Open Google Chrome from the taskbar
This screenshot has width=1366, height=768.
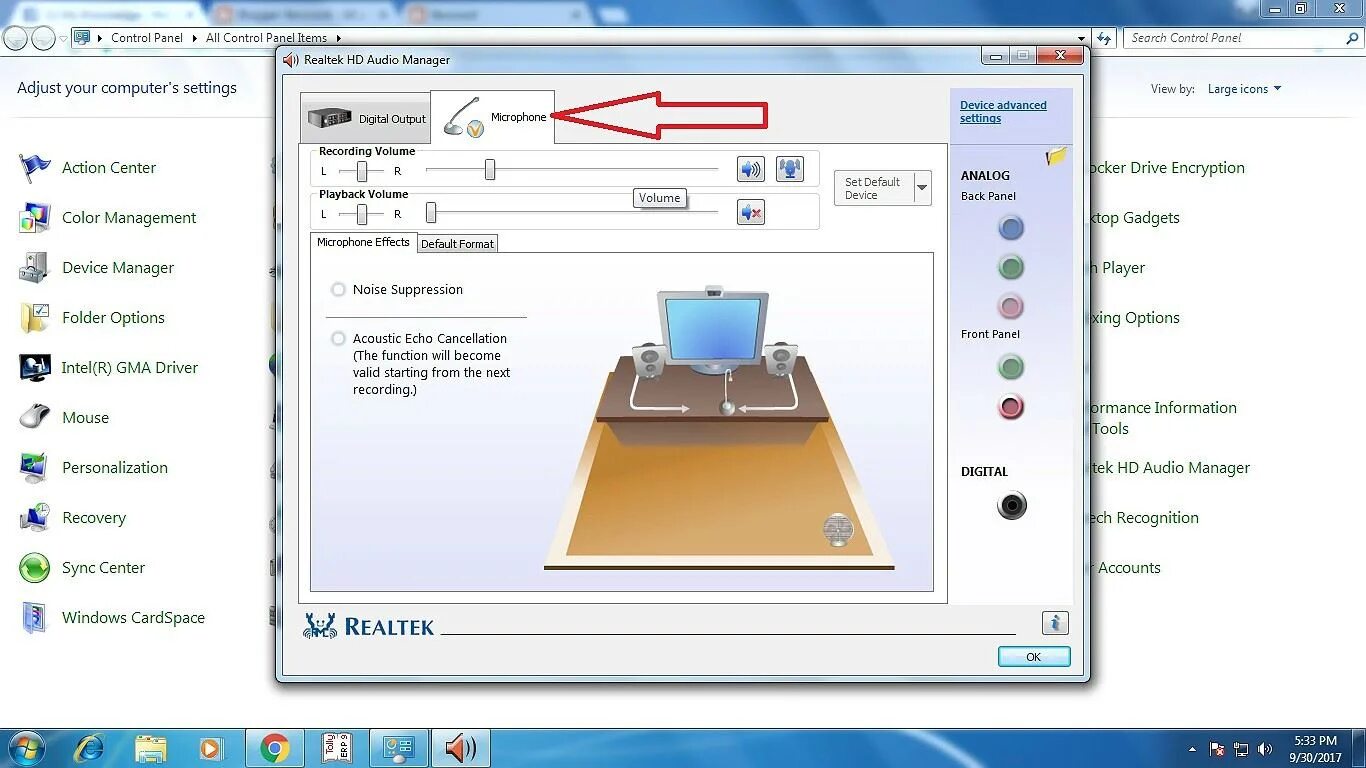tap(275, 748)
